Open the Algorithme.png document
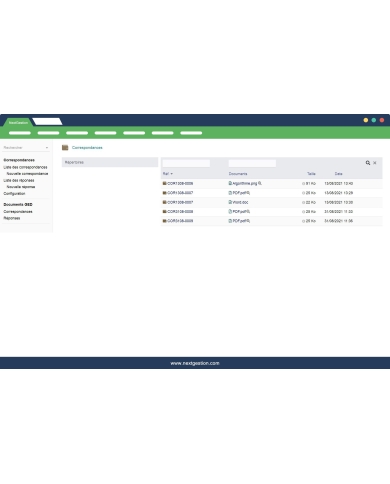The image size is (390, 484). (245, 183)
